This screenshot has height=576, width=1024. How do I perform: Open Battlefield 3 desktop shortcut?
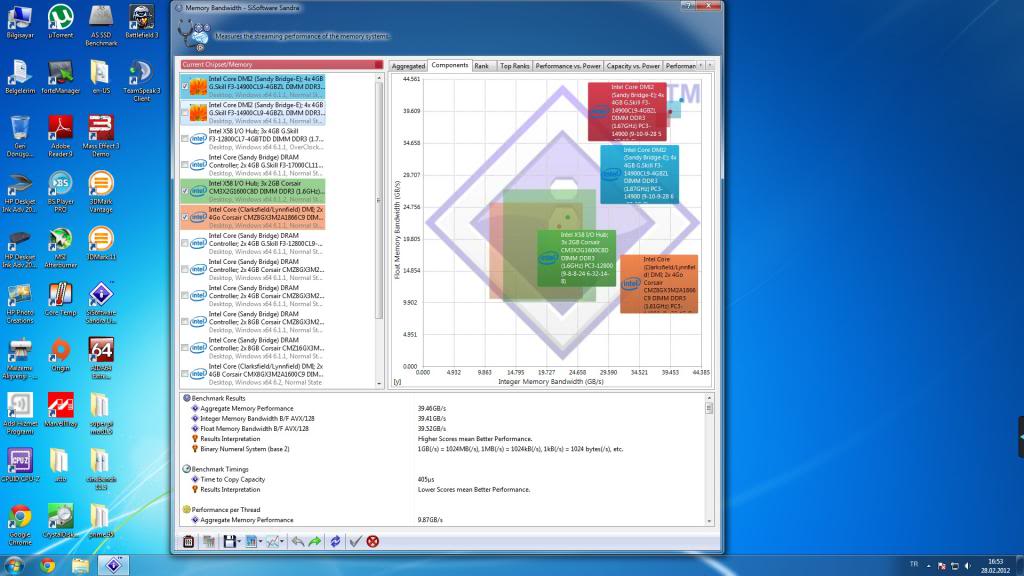(x=142, y=22)
